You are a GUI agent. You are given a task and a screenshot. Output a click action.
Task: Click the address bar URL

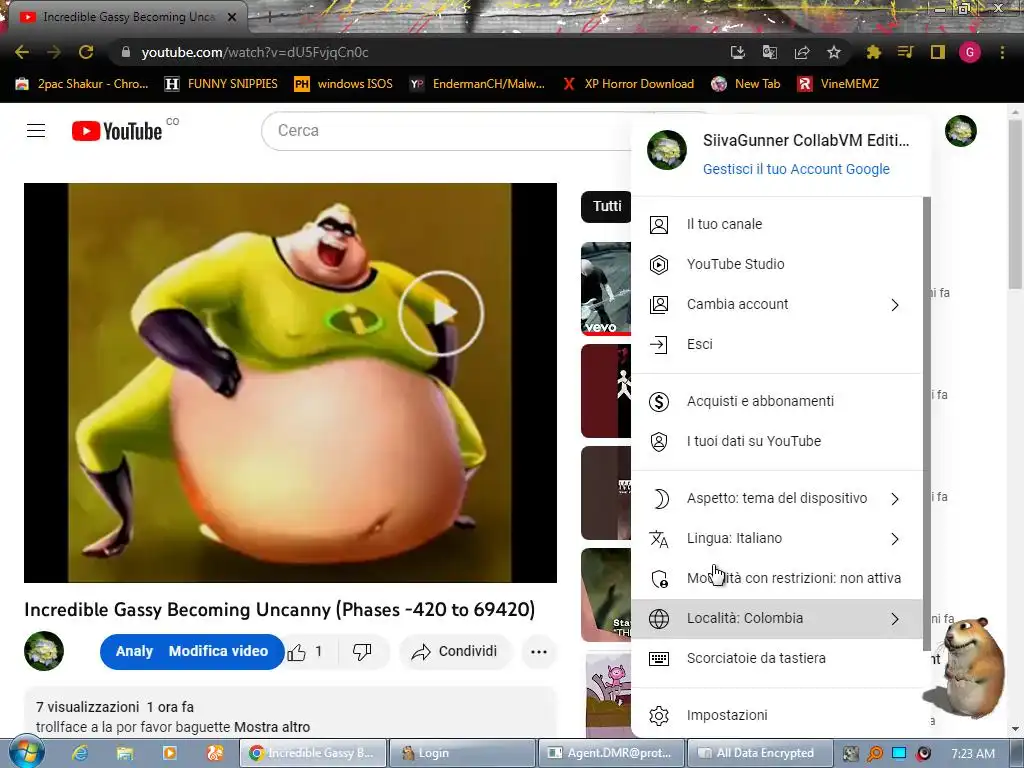255,52
